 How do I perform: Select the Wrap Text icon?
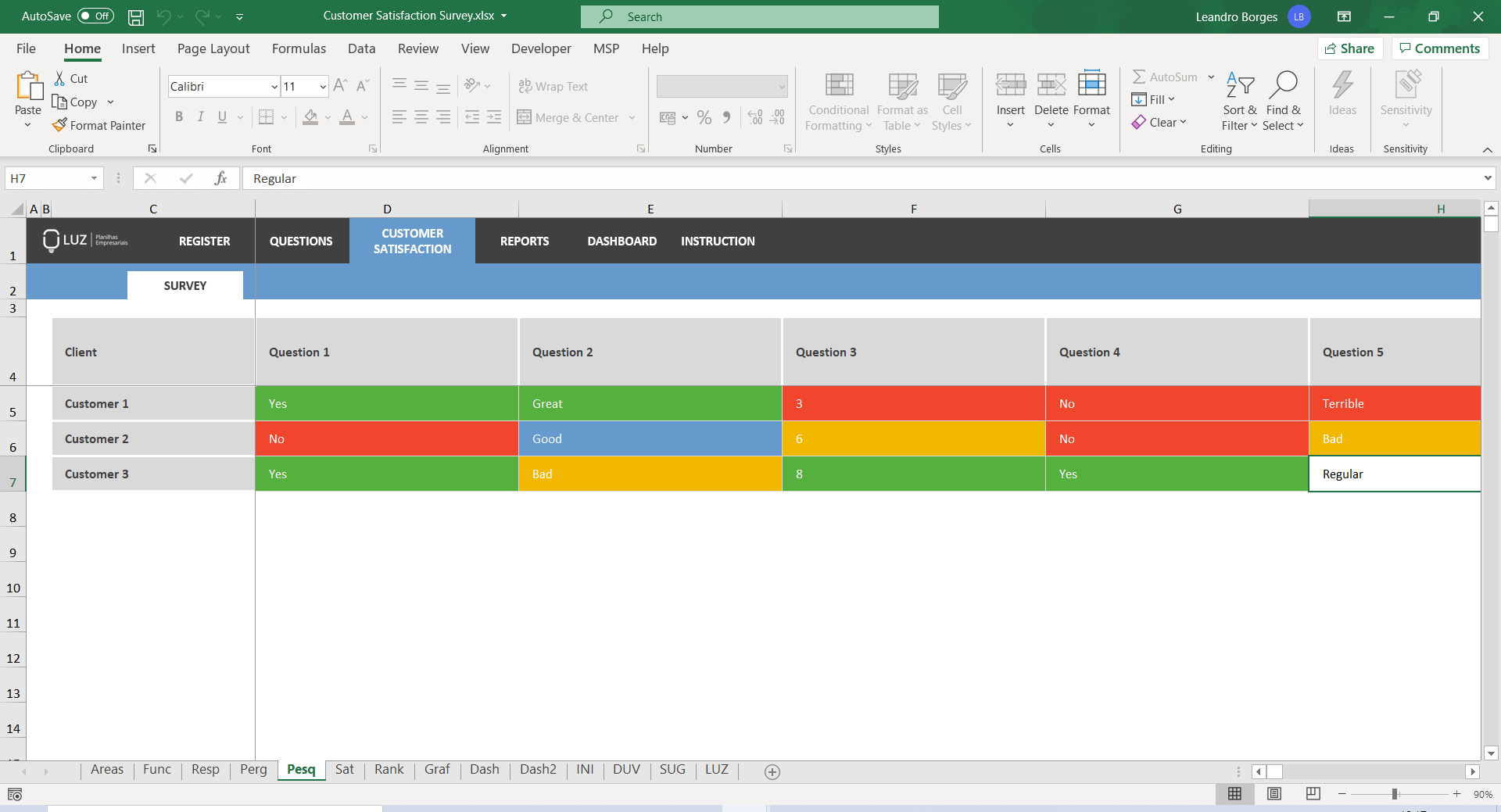[524, 86]
